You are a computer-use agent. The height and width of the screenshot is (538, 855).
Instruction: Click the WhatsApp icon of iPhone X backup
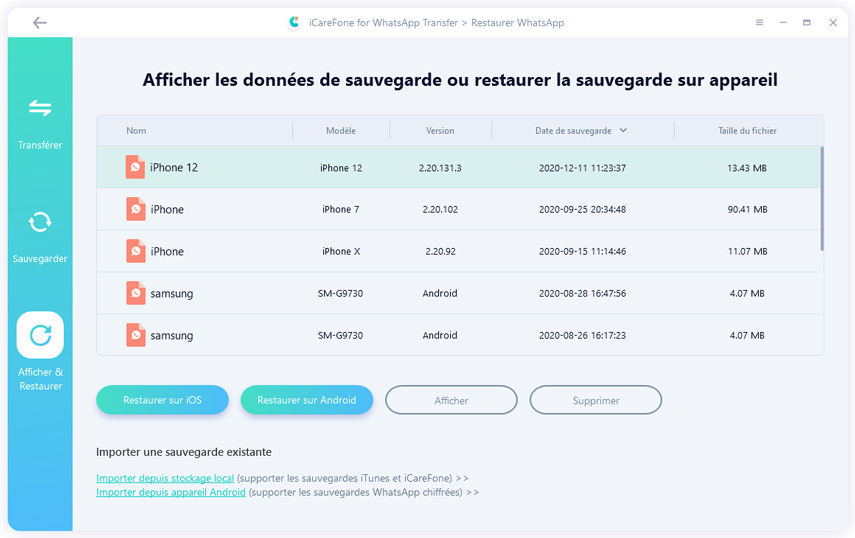point(135,251)
